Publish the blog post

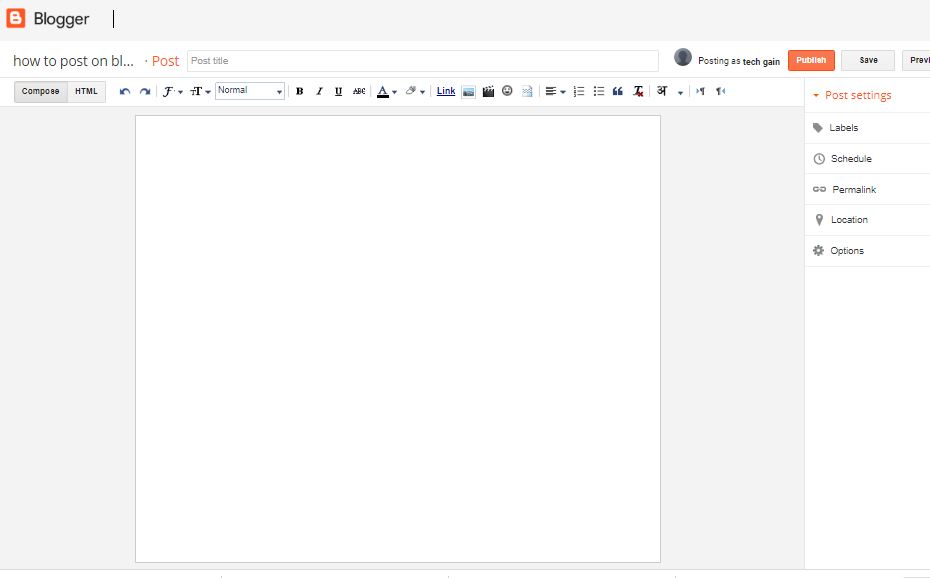[810, 60]
